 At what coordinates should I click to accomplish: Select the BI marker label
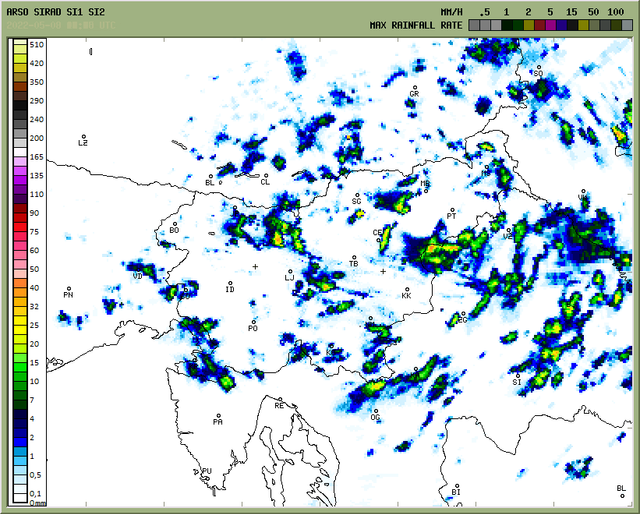click(x=456, y=492)
